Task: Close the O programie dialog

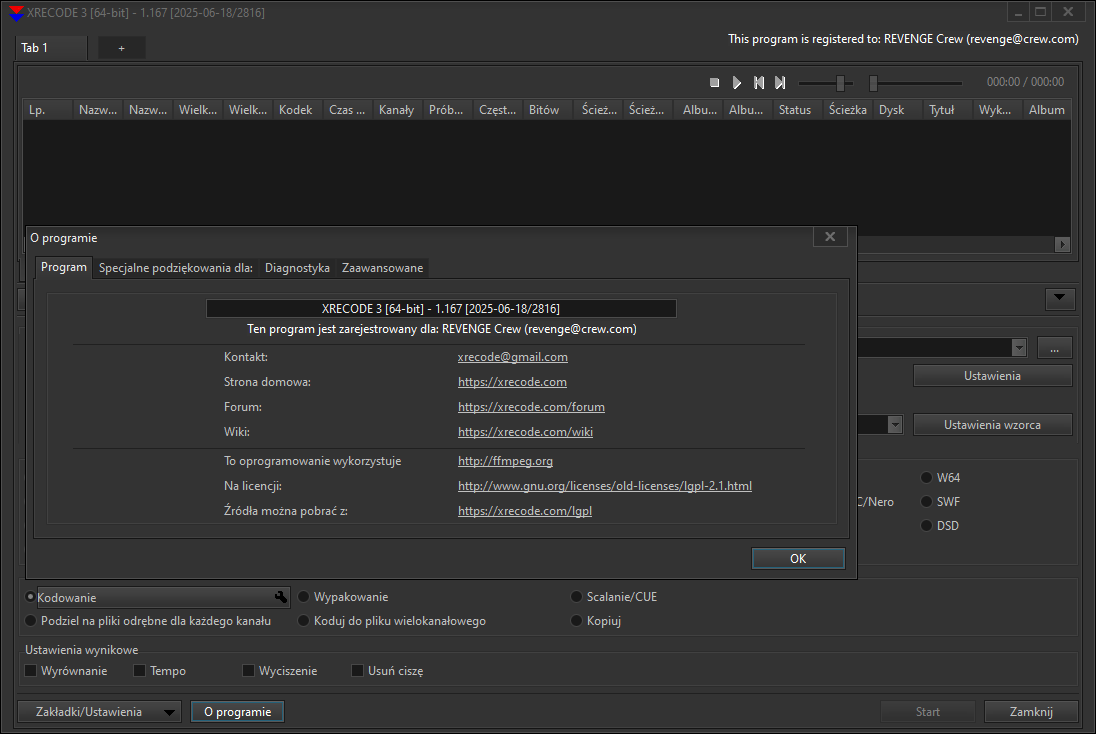Action: [830, 236]
